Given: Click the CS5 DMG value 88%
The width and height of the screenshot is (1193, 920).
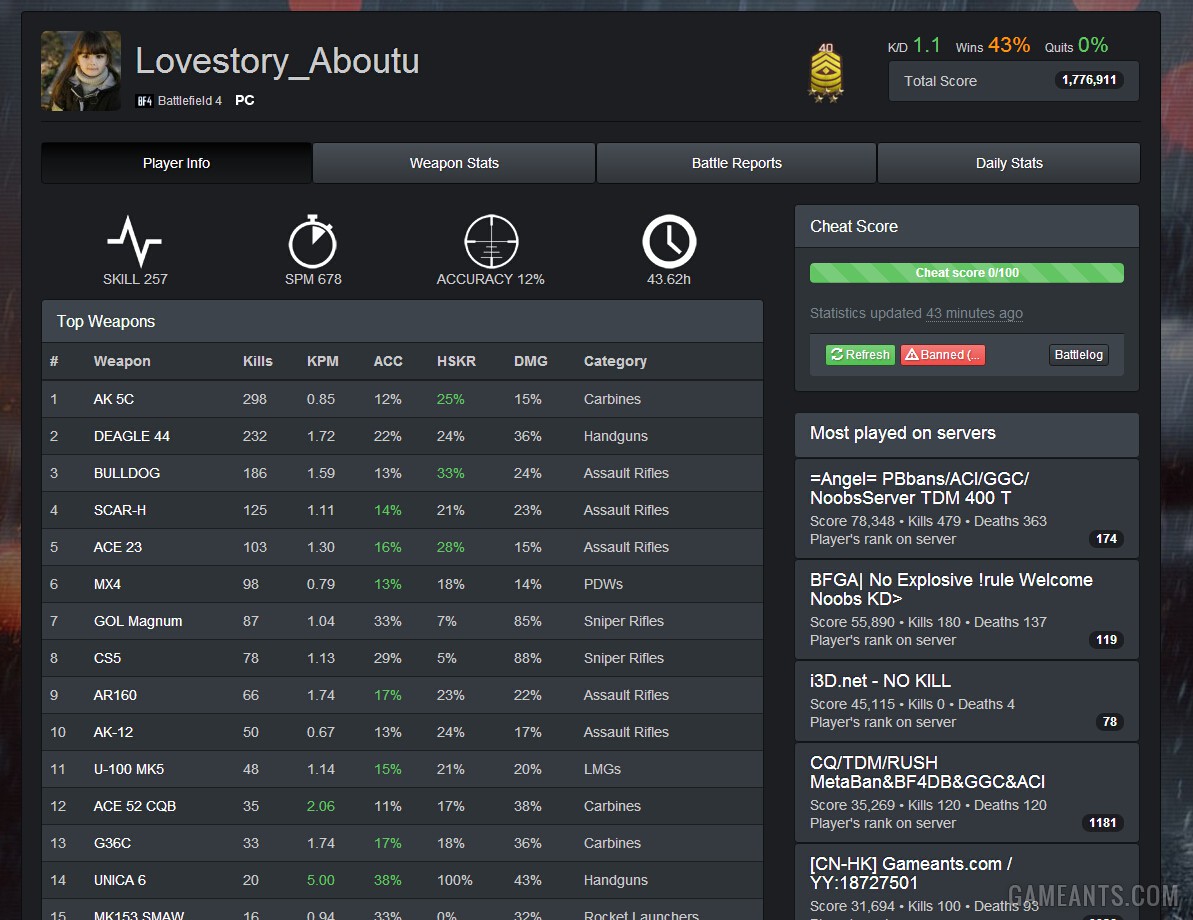Looking at the screenshot, I should click(527, 658).
